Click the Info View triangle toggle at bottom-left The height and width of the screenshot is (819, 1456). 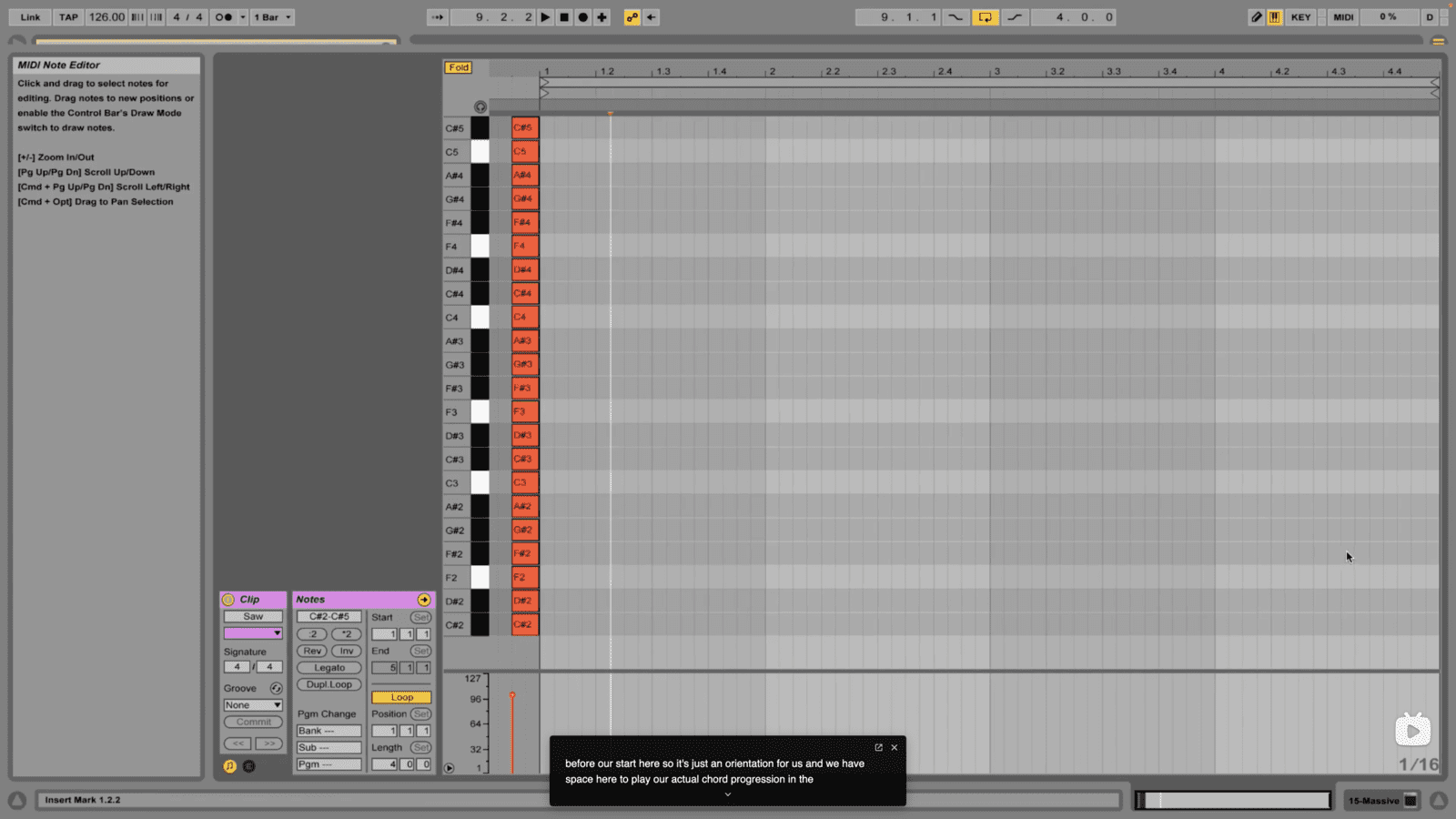17,801
